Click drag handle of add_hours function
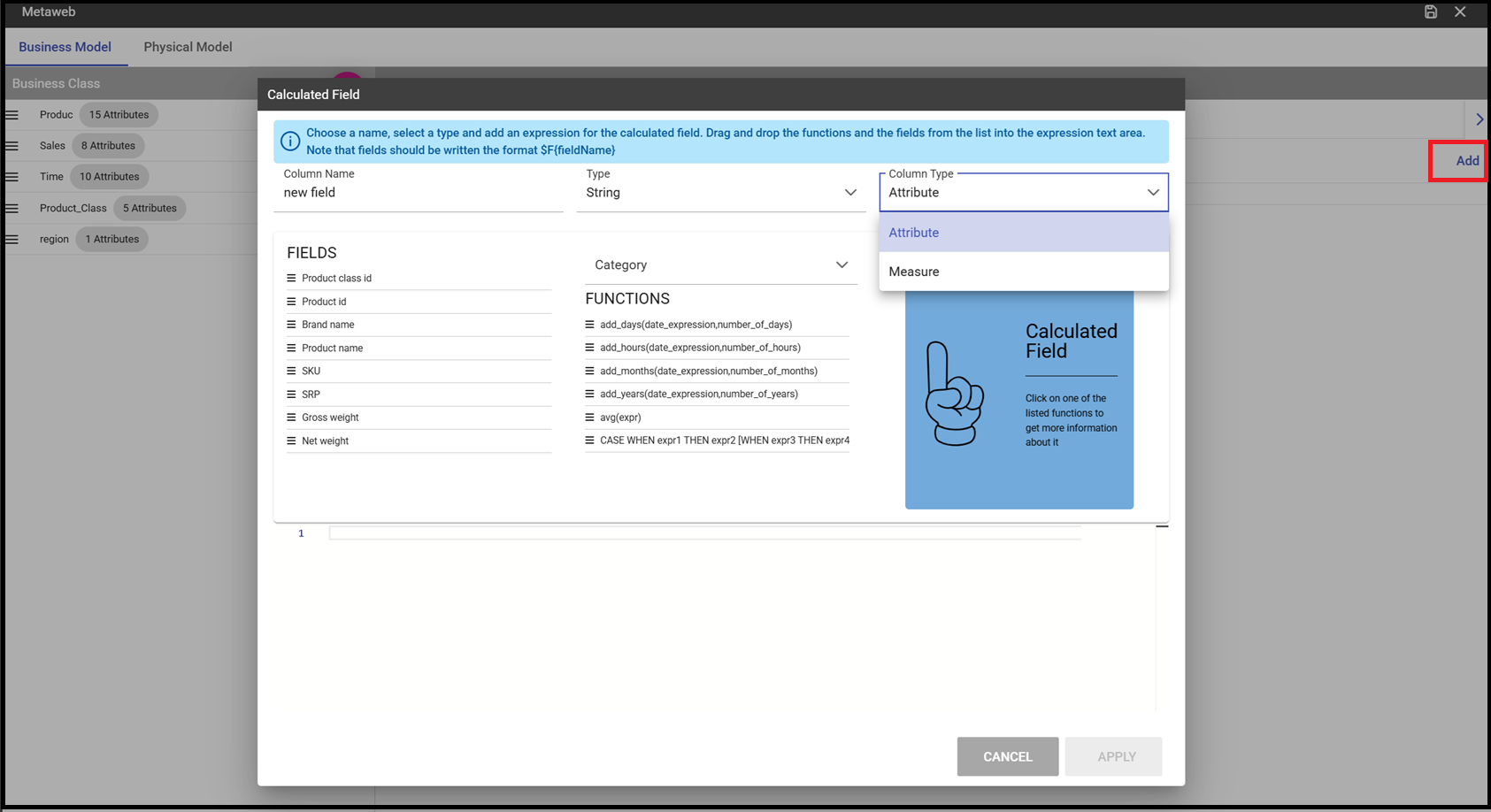Screen dimensions: 1491x812 (589, 348)
